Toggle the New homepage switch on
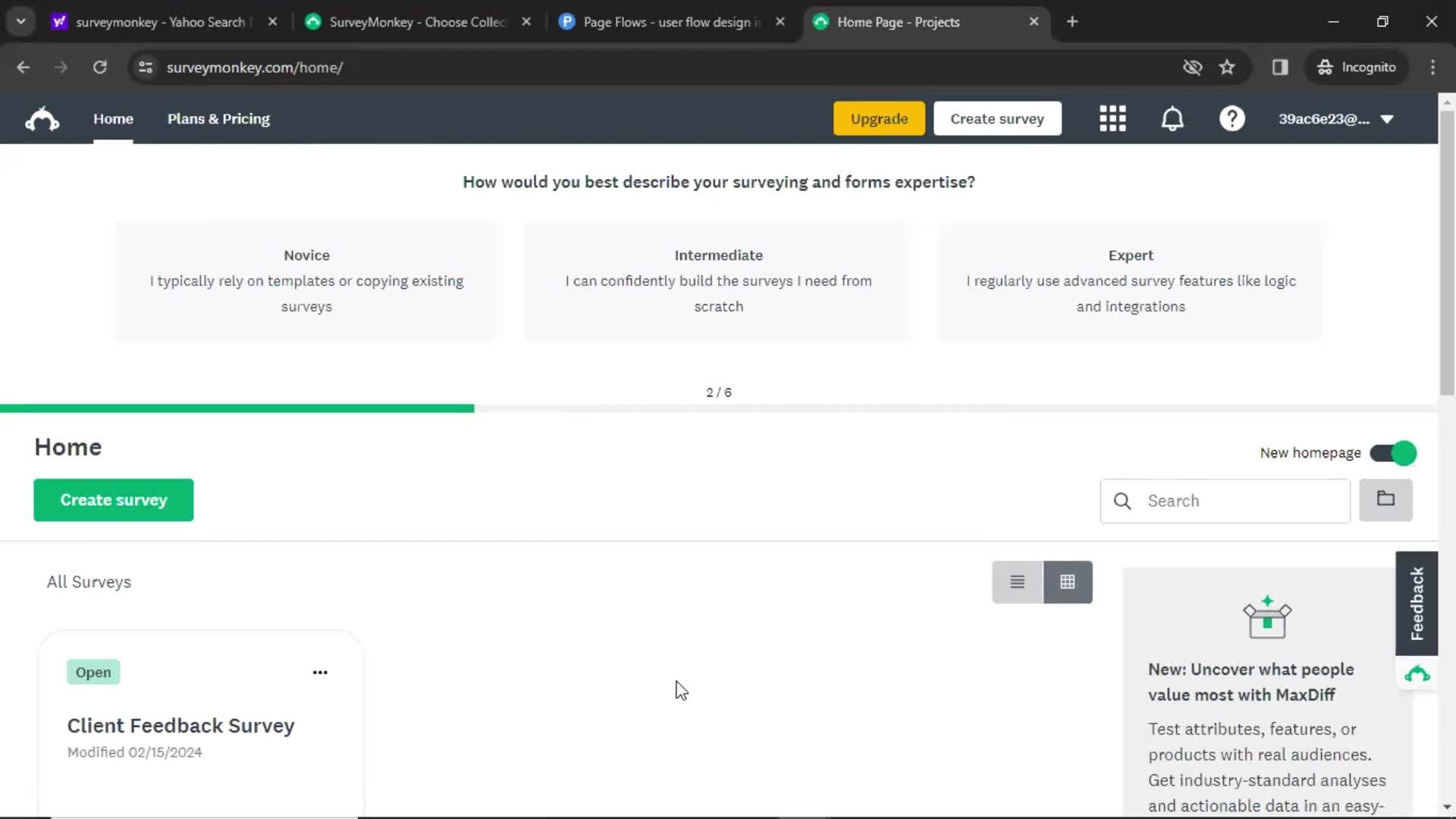The height and width of the screenshot is (819, 1456). coord(1394,452)
